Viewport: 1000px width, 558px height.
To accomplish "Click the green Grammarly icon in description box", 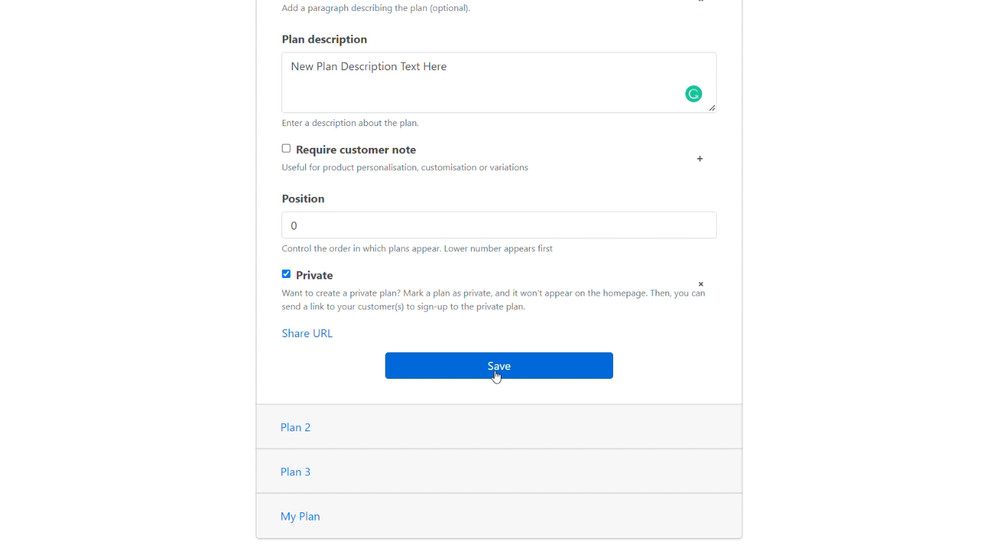I will coord(693,94).
